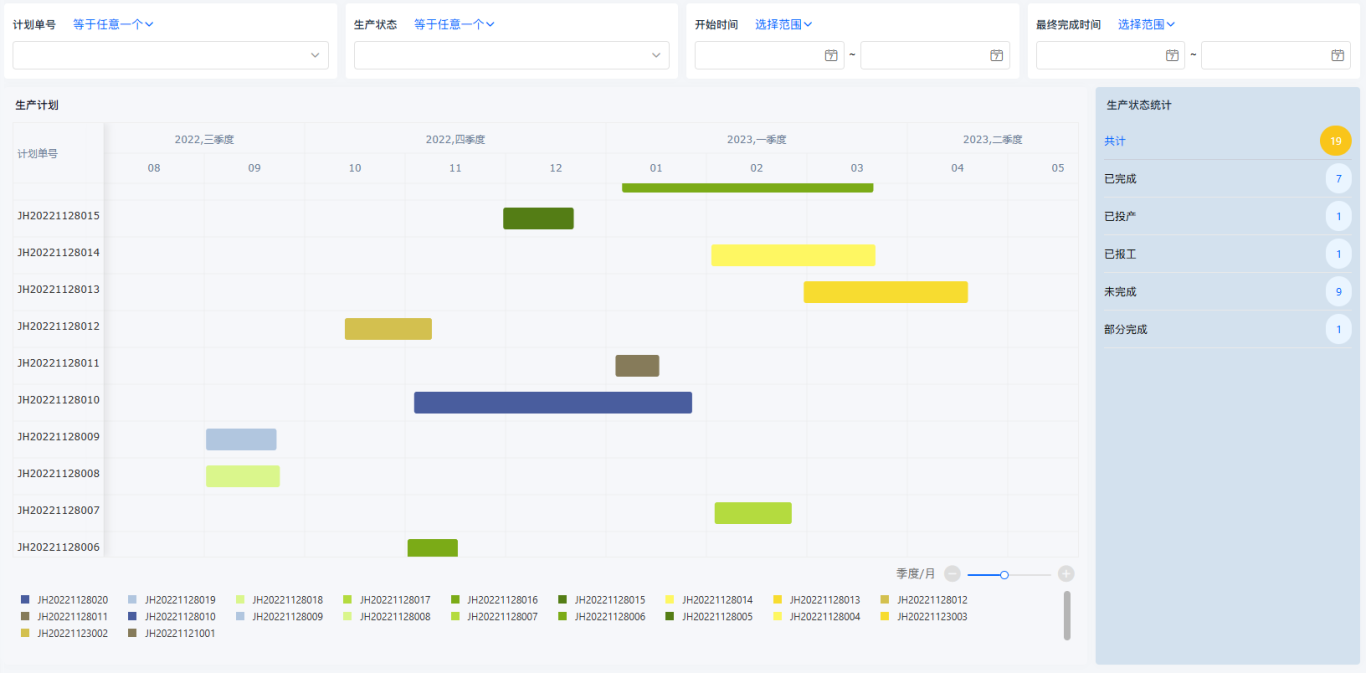Toggle legend item JH20221128018
Image resolution: width=1366 pixels, height=673 pixels.
(x=279, y=600)
